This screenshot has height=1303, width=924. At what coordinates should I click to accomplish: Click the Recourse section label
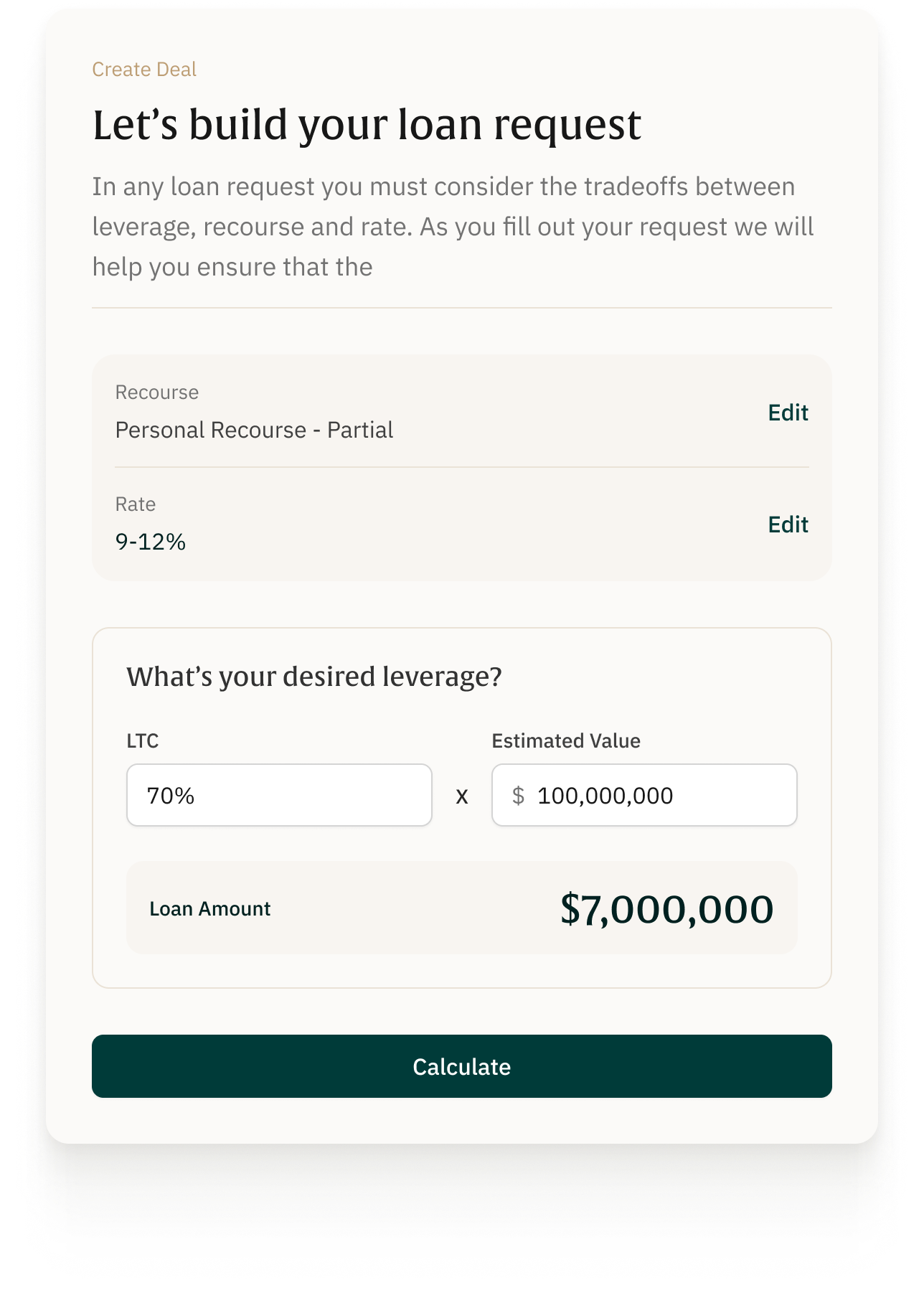coord(157,392)
